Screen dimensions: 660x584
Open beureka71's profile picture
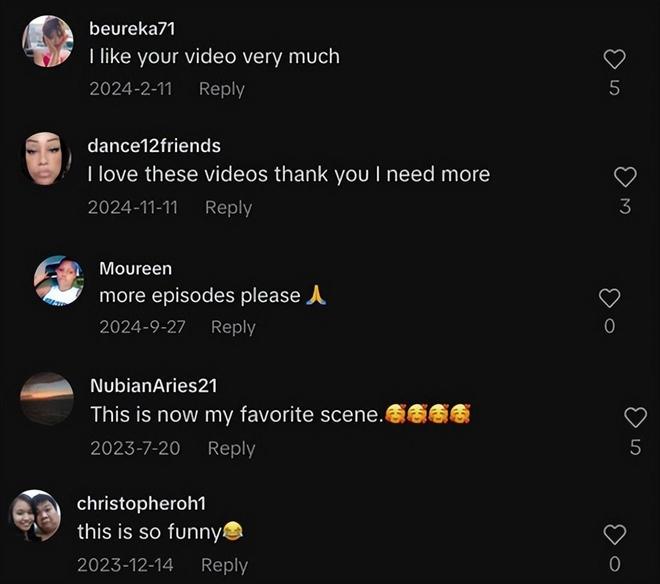[48, 41]
